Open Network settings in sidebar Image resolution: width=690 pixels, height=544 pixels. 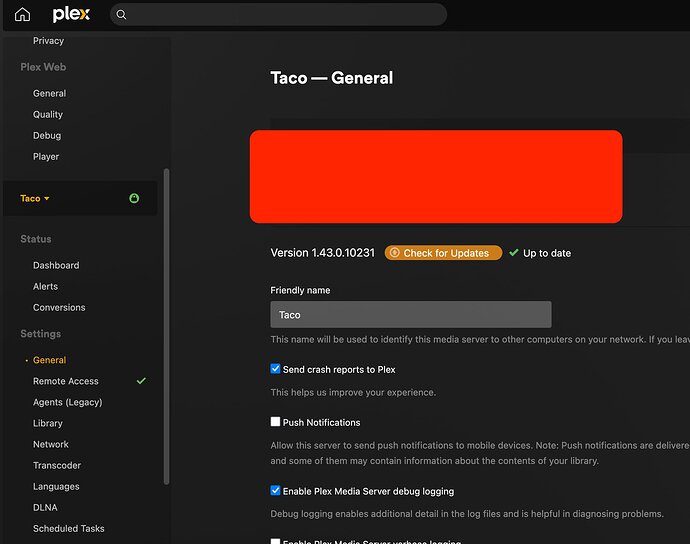51,445
